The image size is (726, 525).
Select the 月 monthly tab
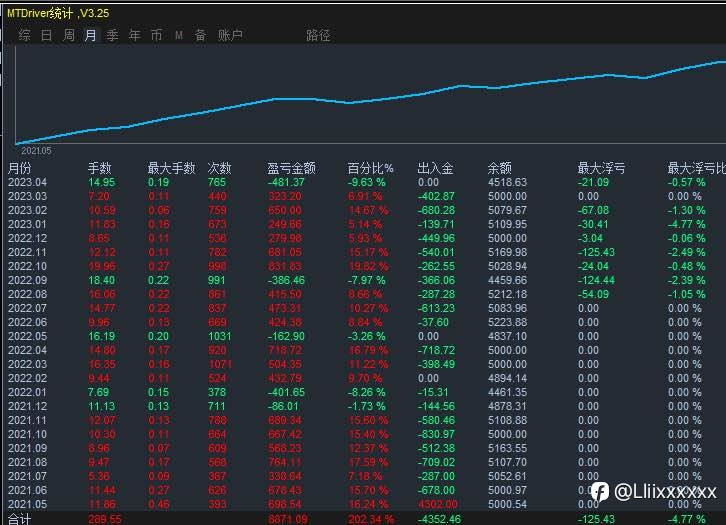pyautogui.click(x=91, y=35)
